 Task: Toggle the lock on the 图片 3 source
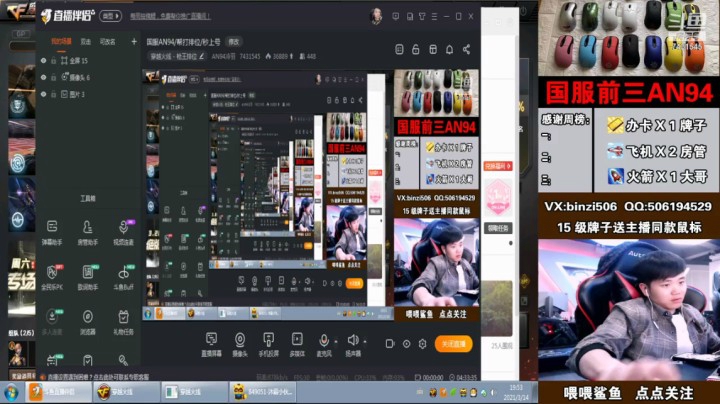[54, 94]
